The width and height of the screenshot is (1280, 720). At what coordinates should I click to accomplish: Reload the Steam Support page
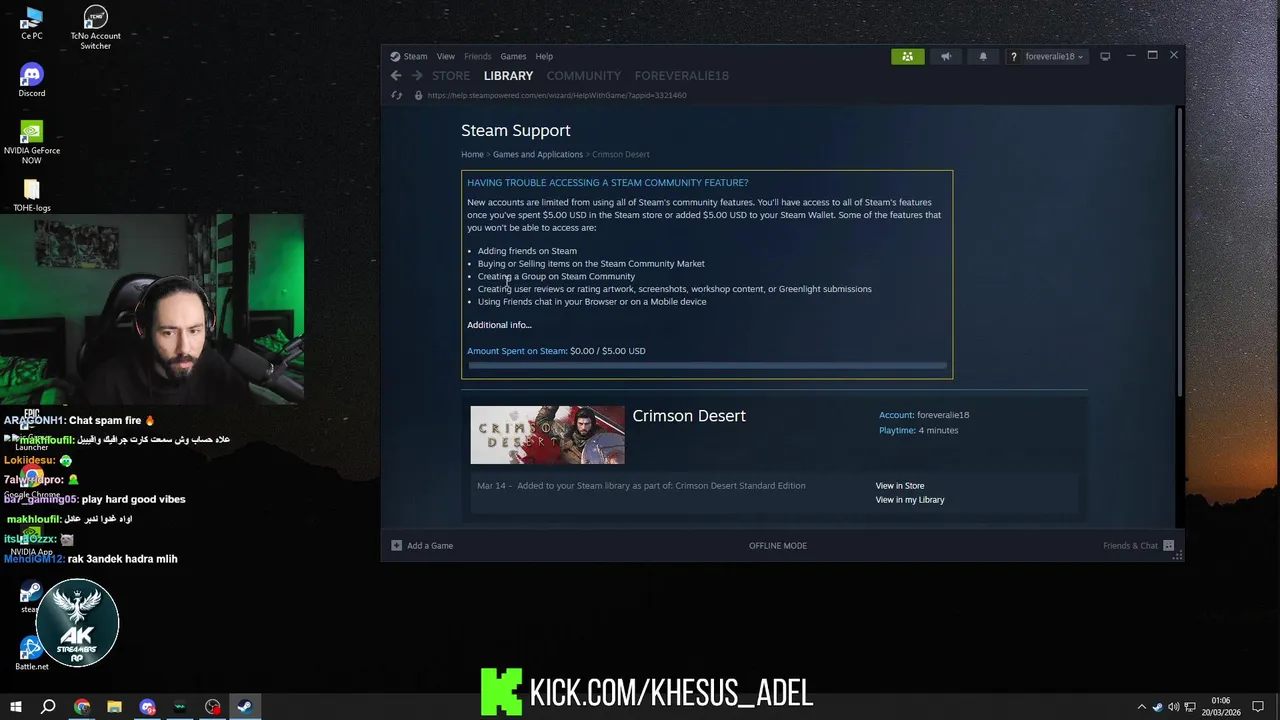397,95
